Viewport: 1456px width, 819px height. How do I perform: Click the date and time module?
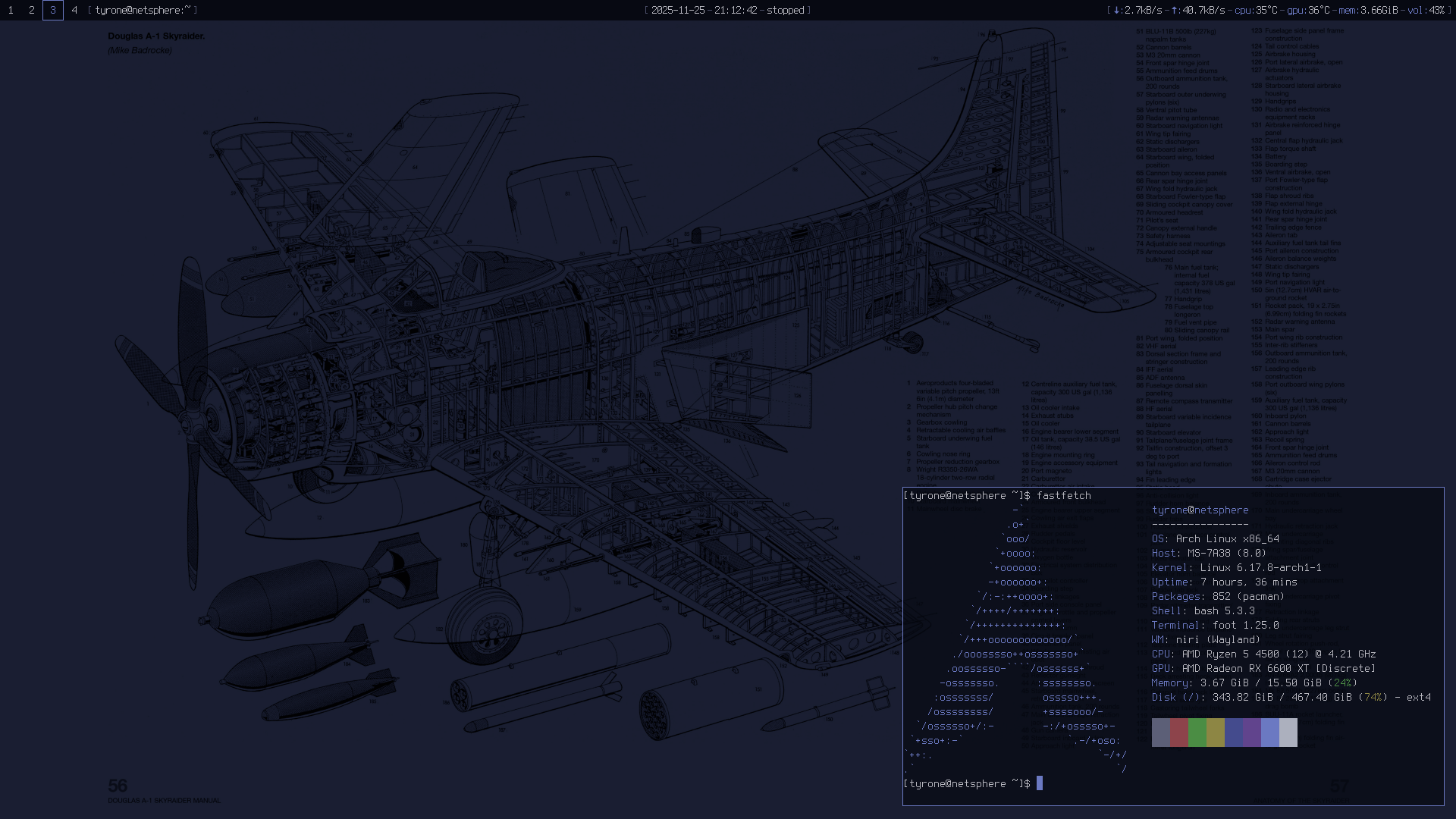click(x=704, y=11)
